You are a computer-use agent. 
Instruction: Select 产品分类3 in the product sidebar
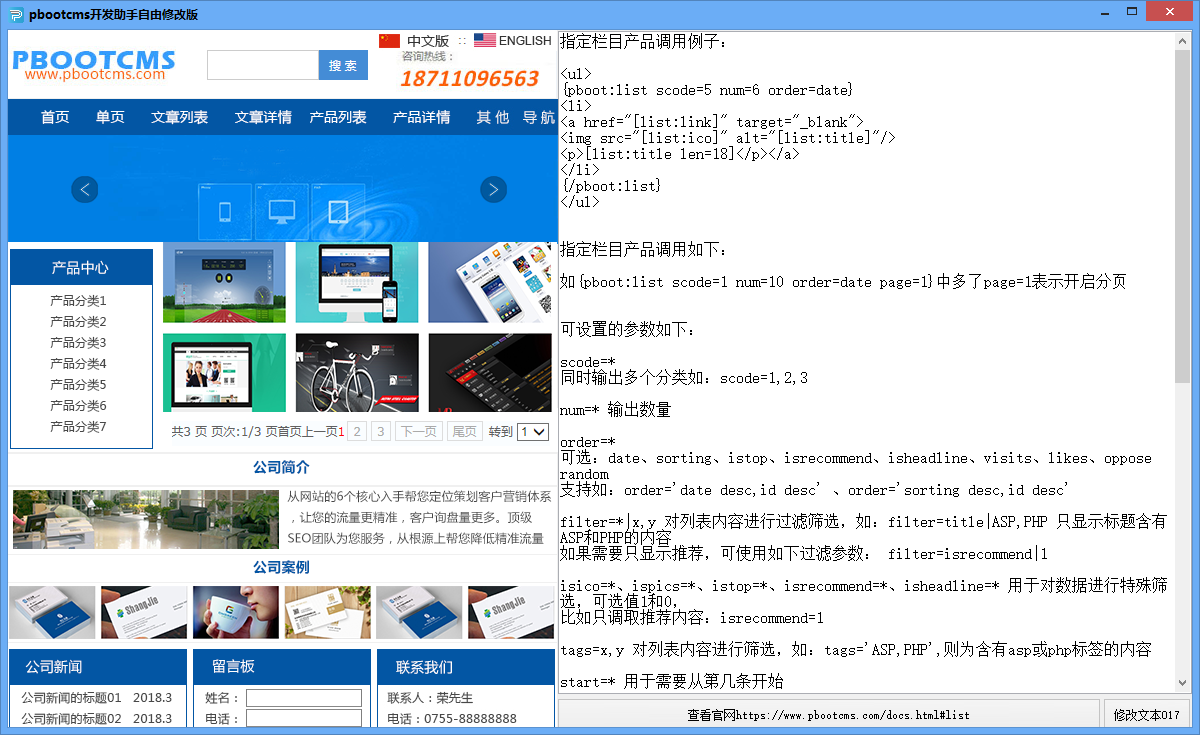click(78, 342)
